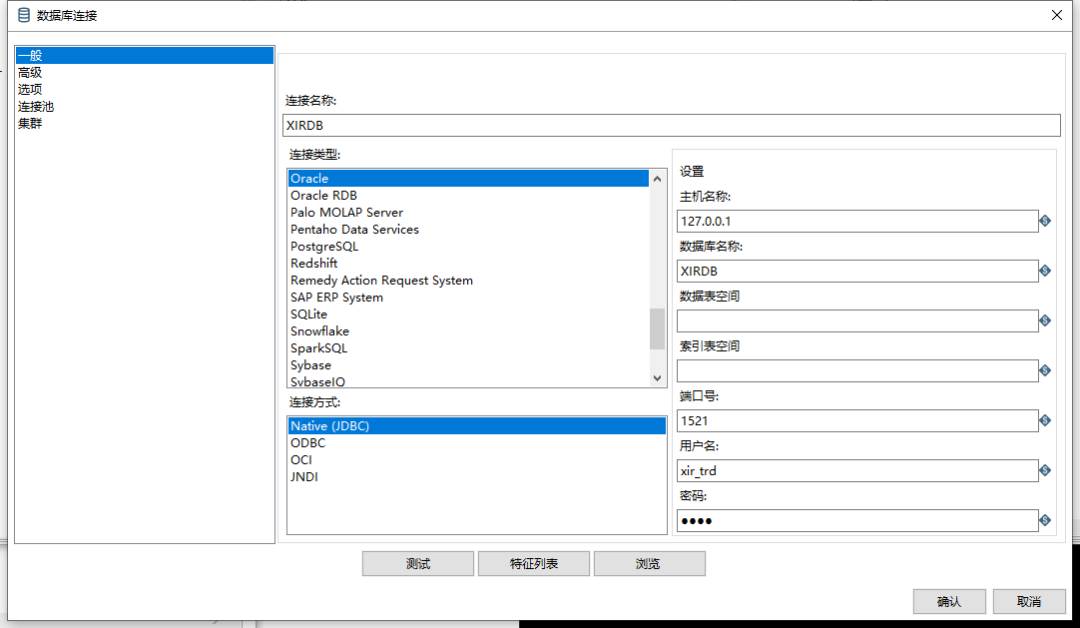Open the 特征列表 button
The height and width of the screenshot is (628, 1080).
point(534,563)
